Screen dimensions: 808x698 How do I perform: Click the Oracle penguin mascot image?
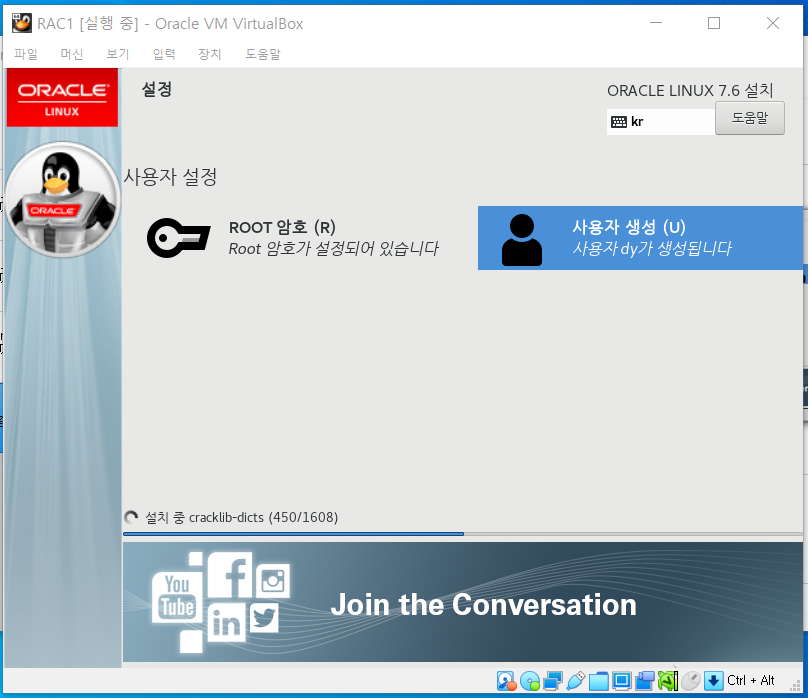tap(62, 200)
